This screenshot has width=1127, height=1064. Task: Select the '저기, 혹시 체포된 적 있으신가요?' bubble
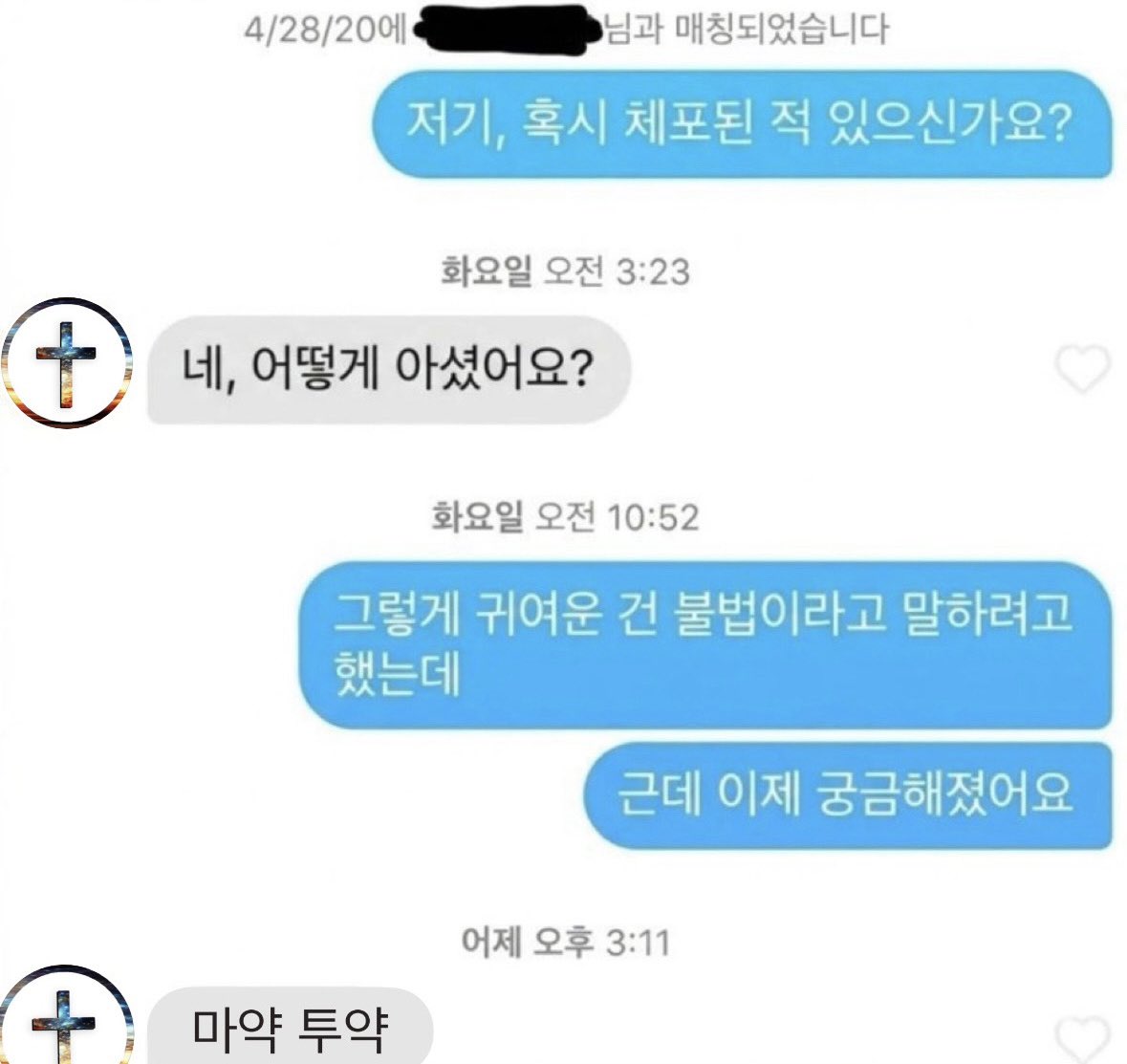coord(742,123)
